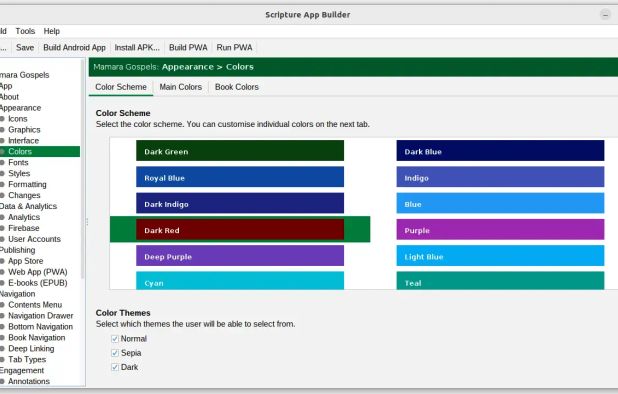
Task: Open the Annotations tree item
Action: click(x=29, y=381)
